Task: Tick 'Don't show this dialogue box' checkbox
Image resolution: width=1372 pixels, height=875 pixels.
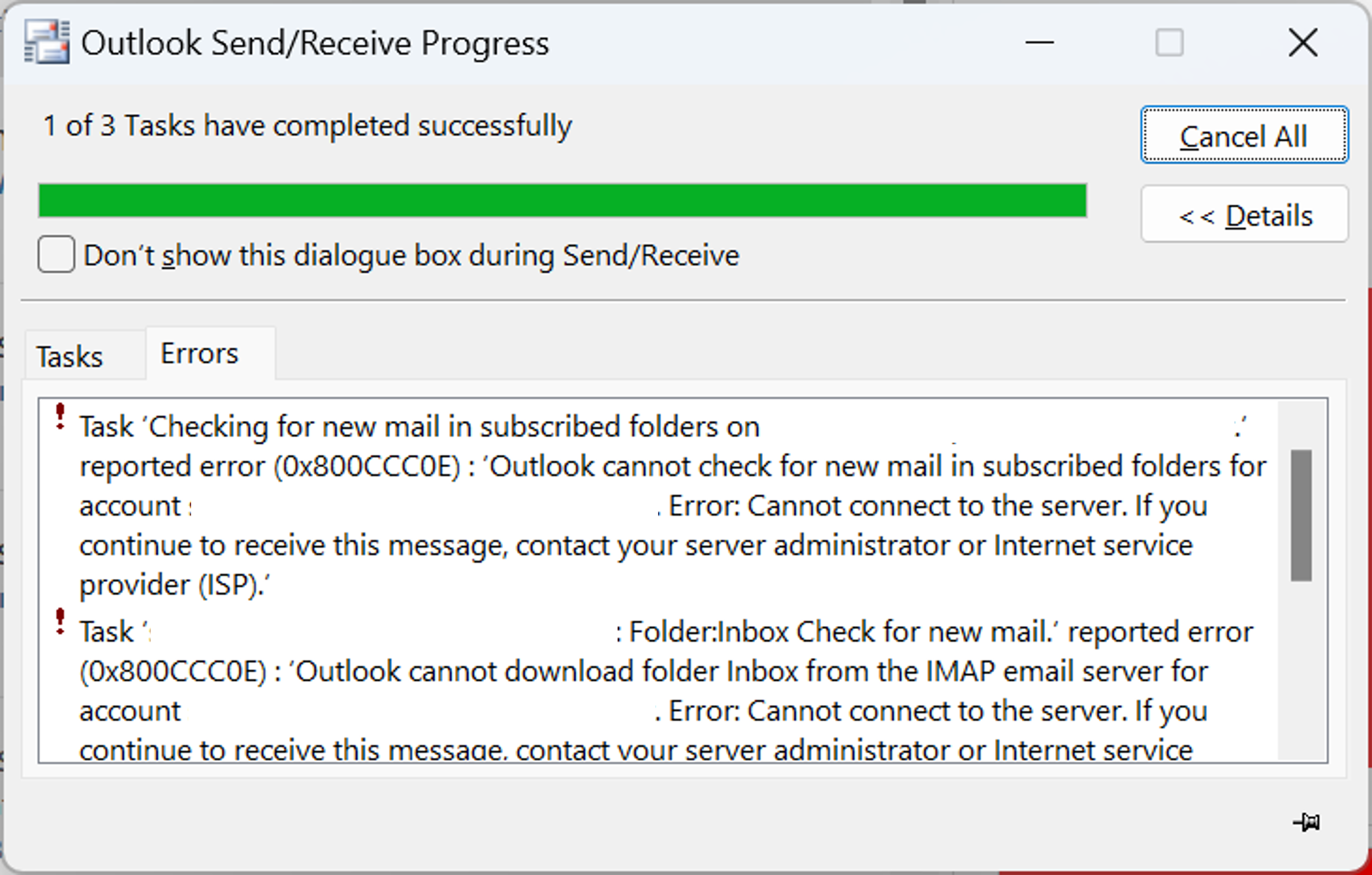Action: click(56, 254)
